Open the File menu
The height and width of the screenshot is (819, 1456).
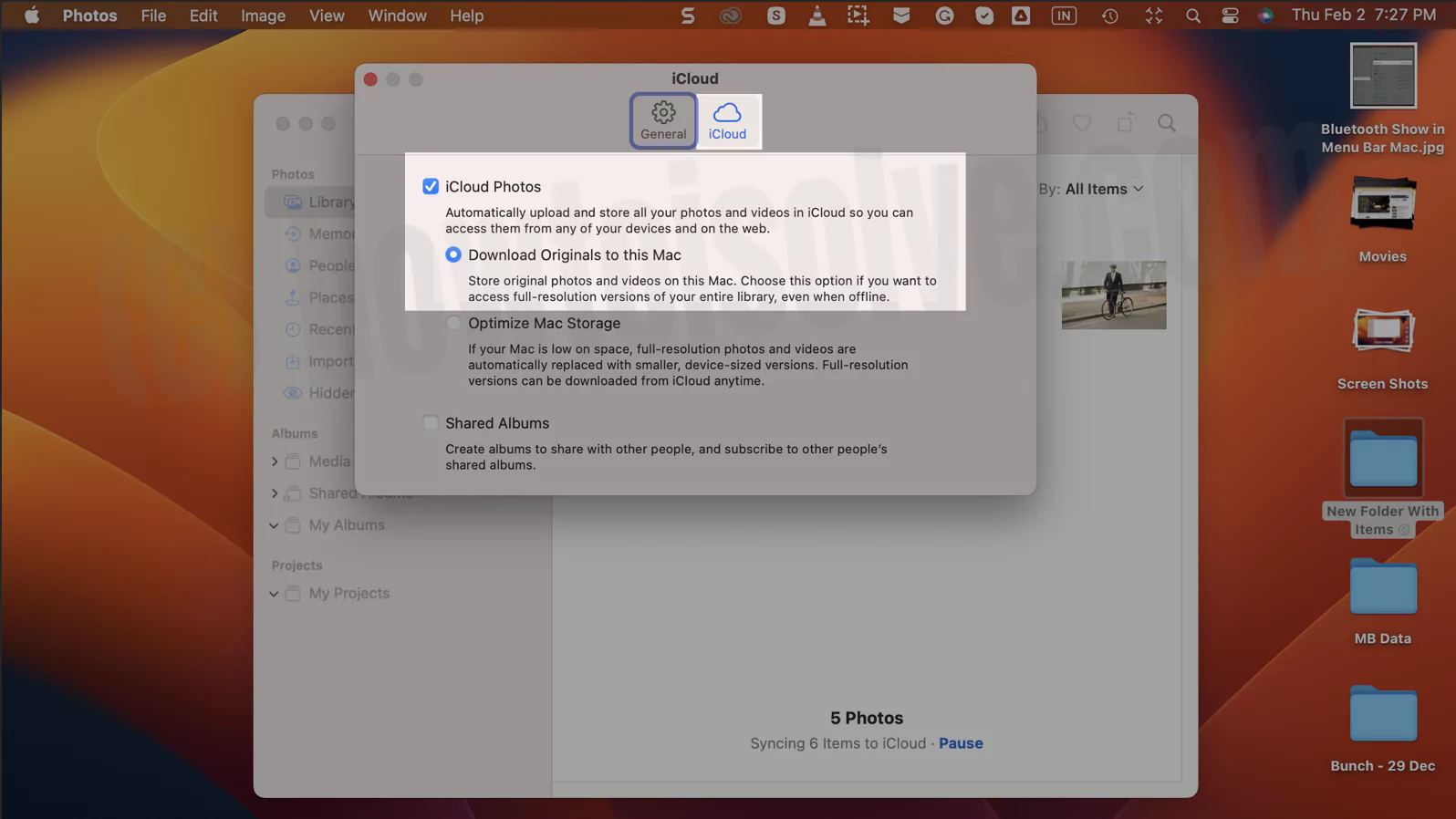[x=153, y=16]
